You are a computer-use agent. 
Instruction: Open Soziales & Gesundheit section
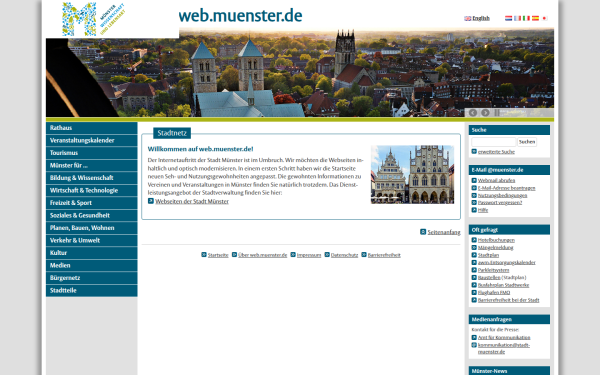pos(91,215)
